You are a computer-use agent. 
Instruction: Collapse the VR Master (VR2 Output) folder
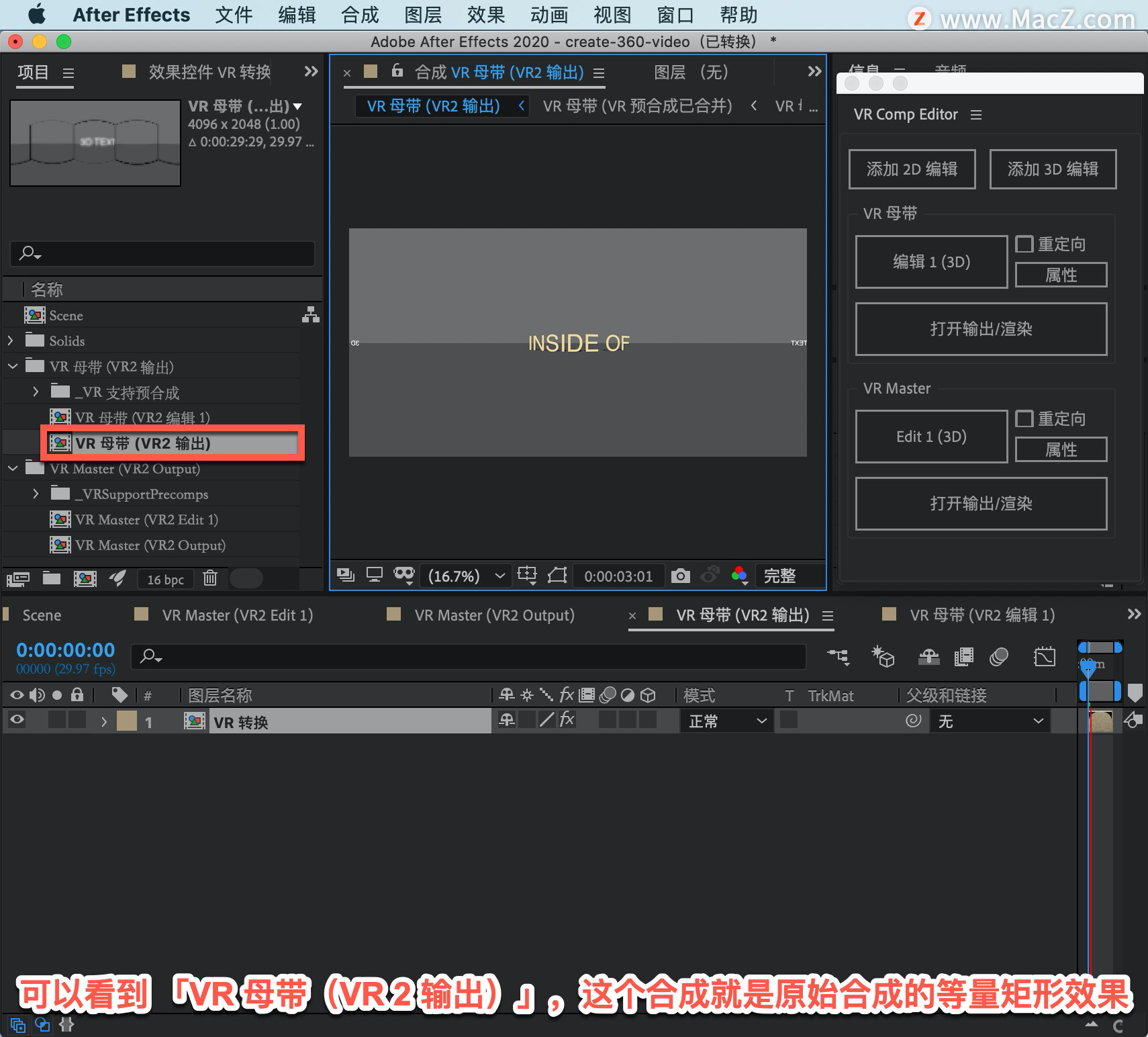click(x=13, y=468)
